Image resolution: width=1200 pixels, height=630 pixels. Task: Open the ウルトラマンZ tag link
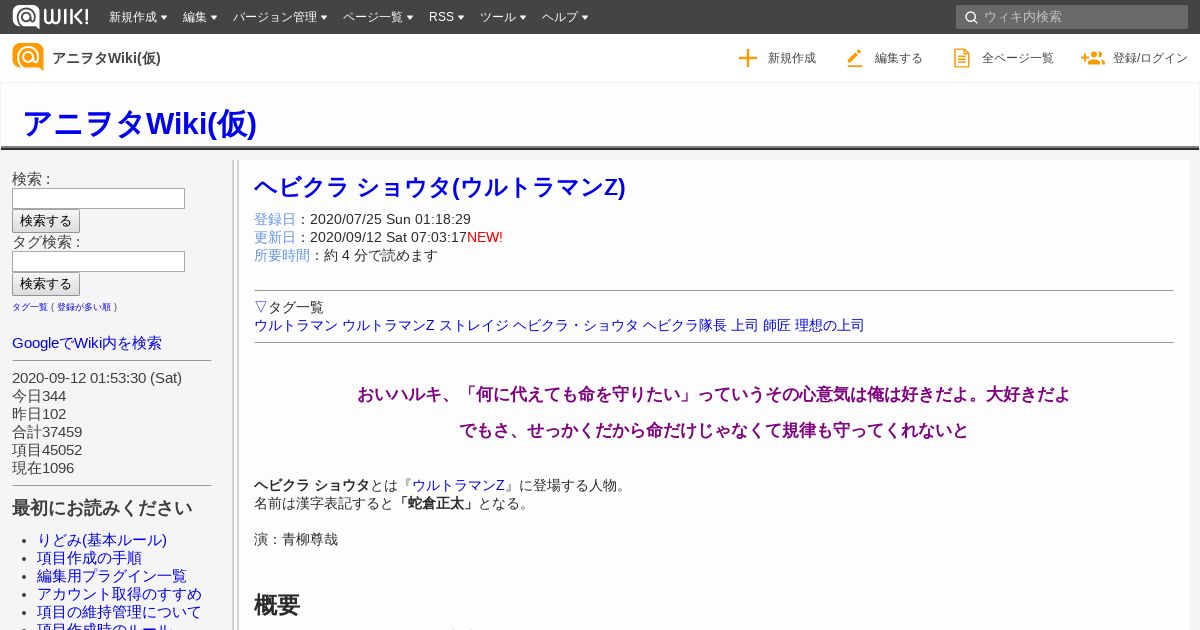point(388,325)
